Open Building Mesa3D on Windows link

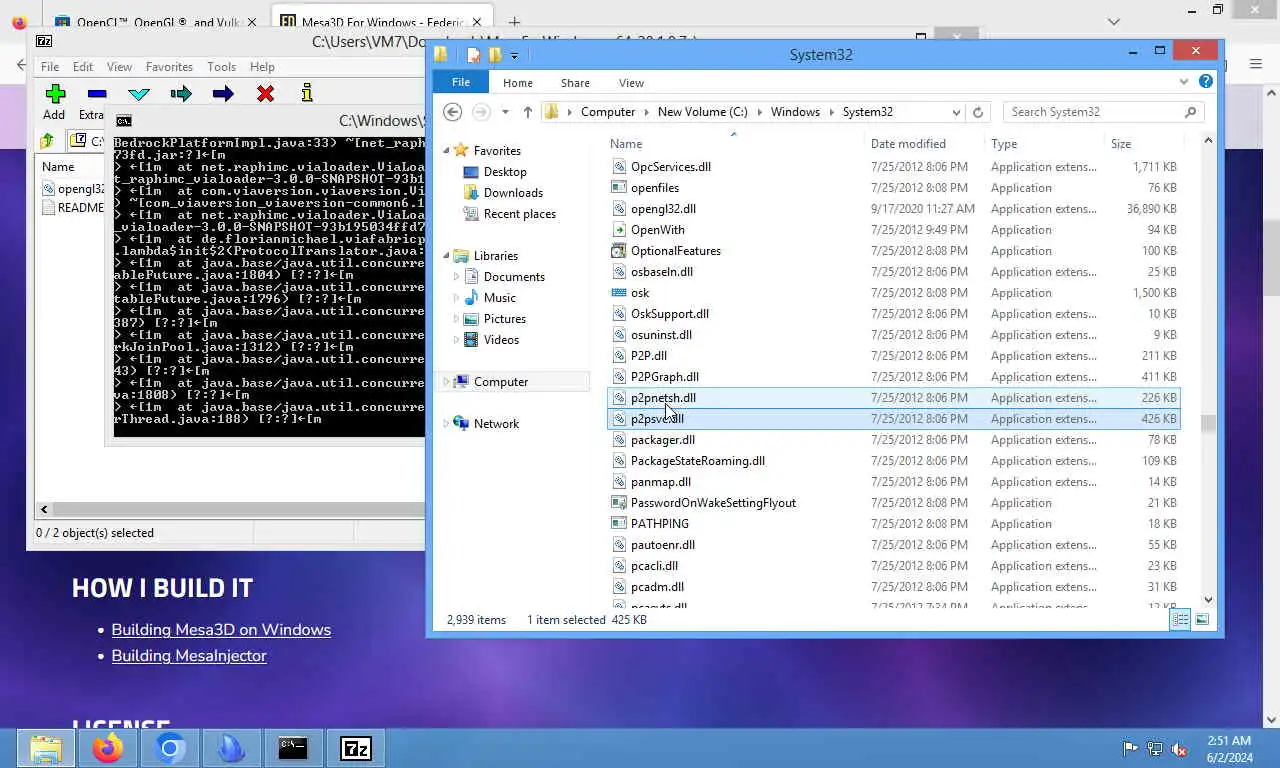(x=221, y=630)
